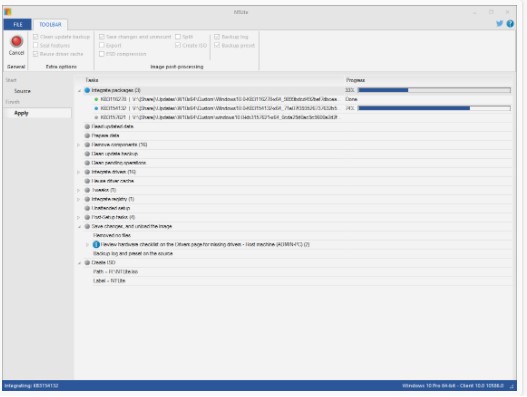This screenshot has width=527, height=397.
Task: Click the status icon of Save changes and unload image
Action: coord(87,226)
